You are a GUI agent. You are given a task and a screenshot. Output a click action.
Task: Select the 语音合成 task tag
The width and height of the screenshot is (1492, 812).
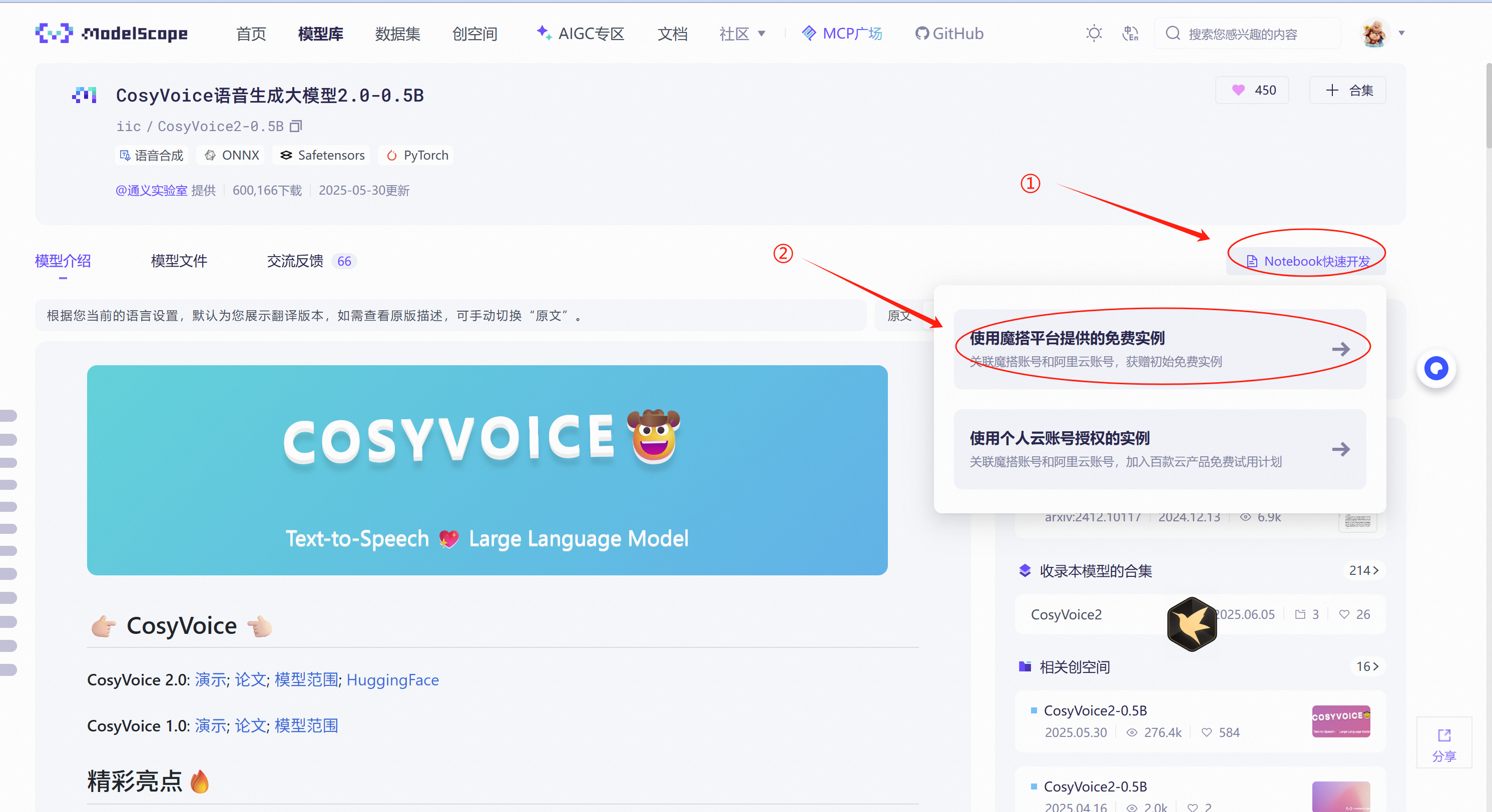pyautogui.click(x=151, y=155)
